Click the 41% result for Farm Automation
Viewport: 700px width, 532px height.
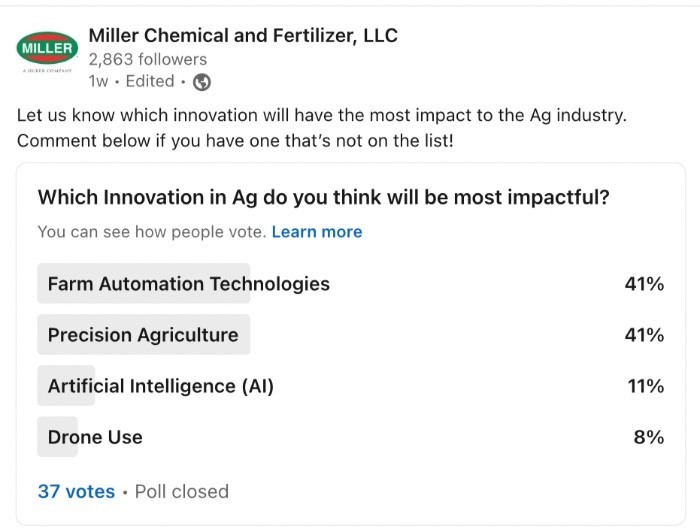point(644,284)
